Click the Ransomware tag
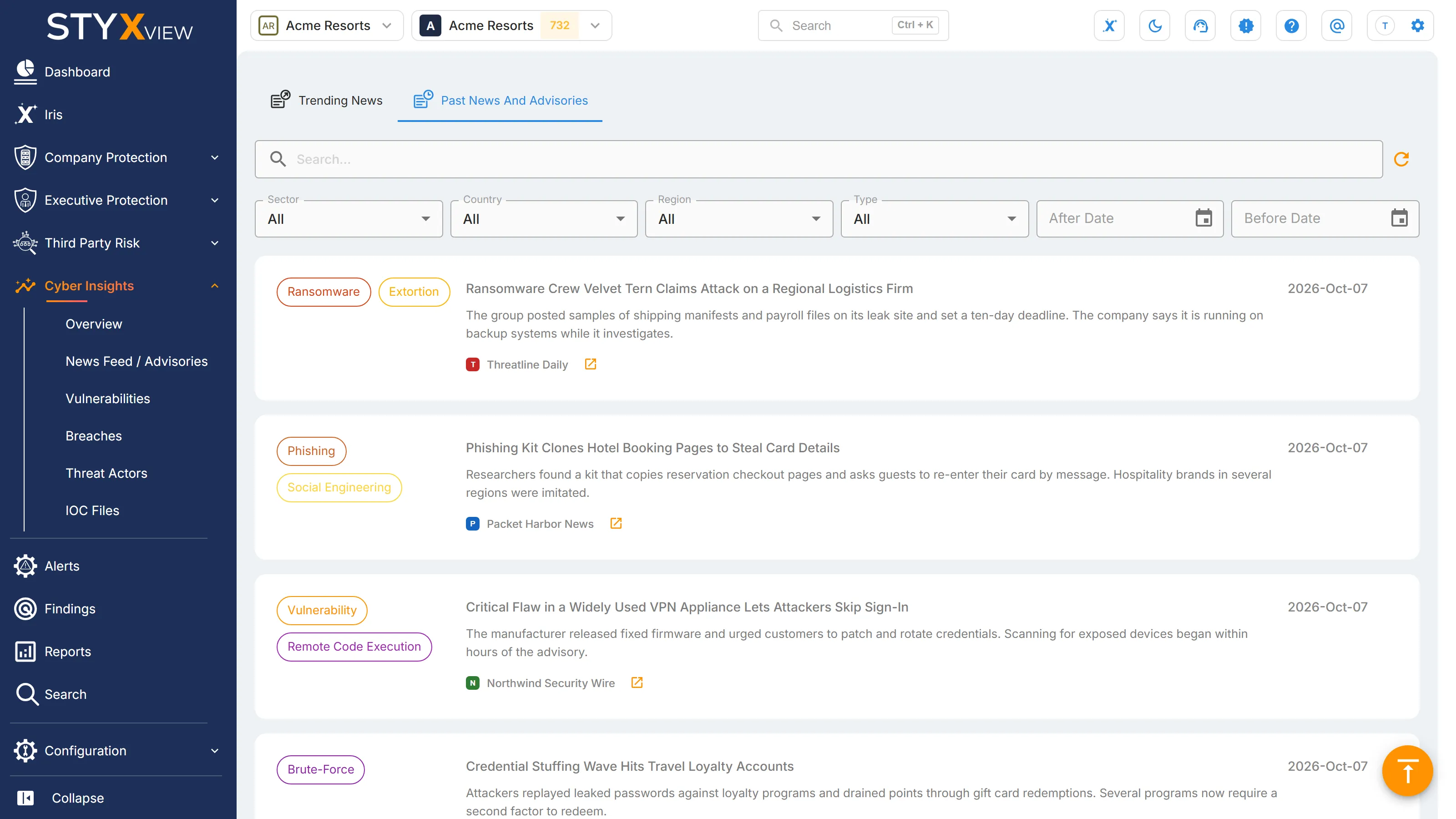Screen dimensions: 1456x819 [x=324, y=292]
